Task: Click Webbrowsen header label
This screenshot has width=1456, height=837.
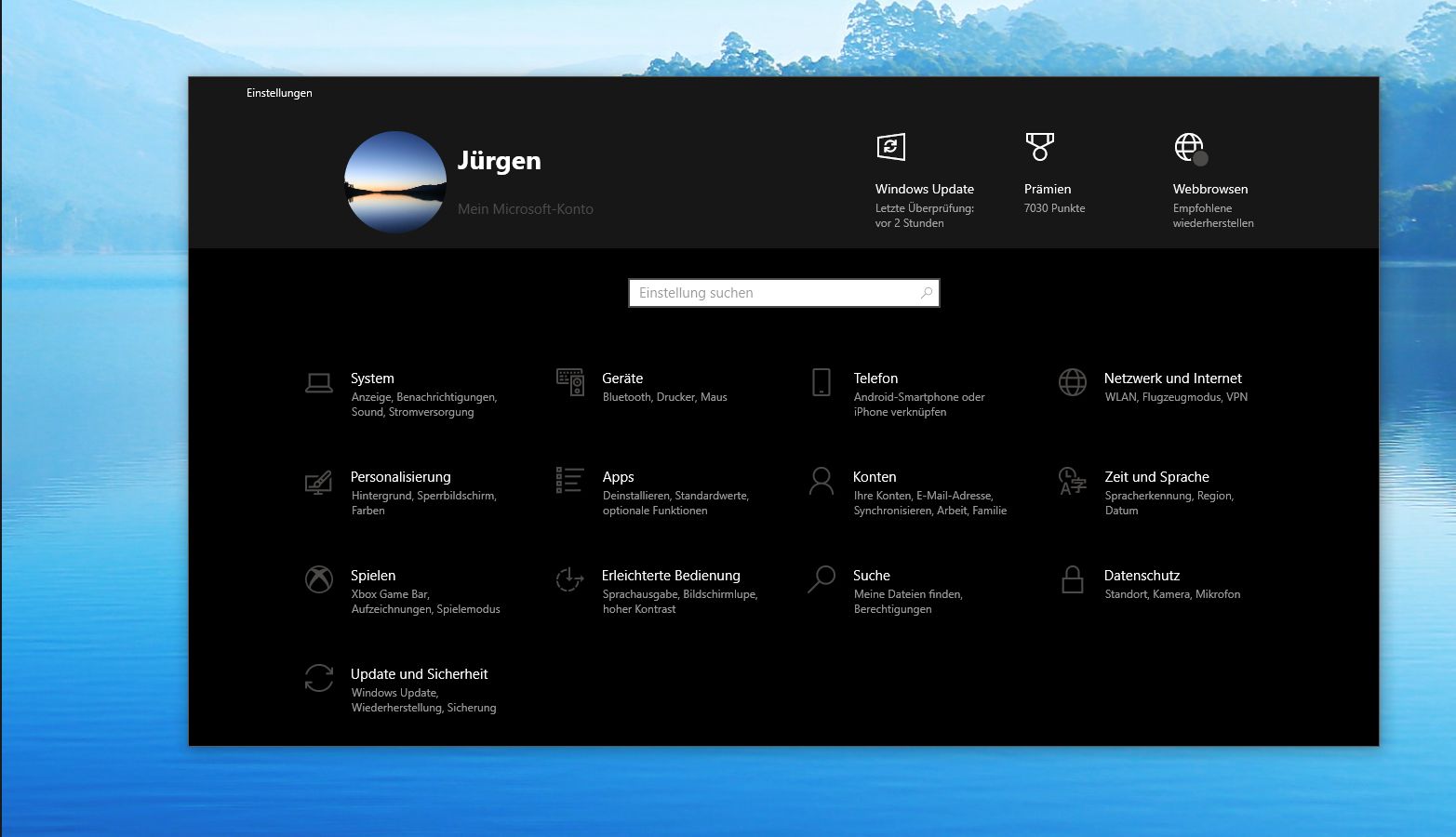Action: [1210, 189]
